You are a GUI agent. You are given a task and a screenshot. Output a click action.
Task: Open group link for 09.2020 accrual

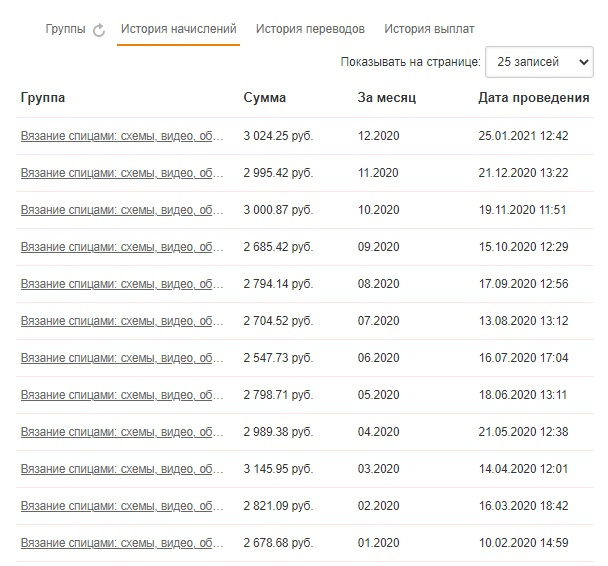[x=122, y=247]
